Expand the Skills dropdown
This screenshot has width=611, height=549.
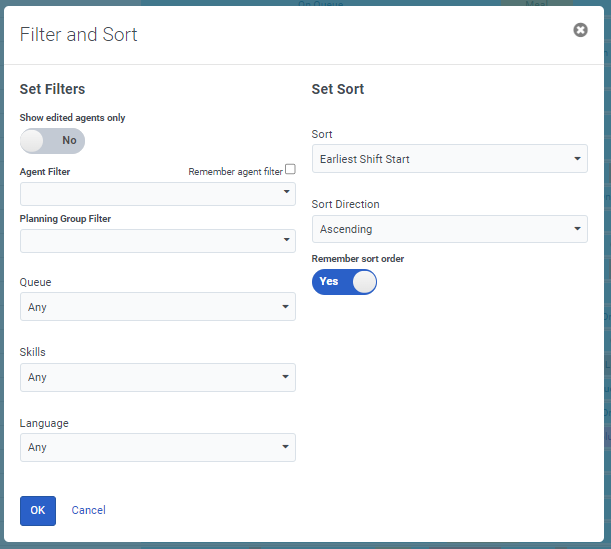(157, 377)
